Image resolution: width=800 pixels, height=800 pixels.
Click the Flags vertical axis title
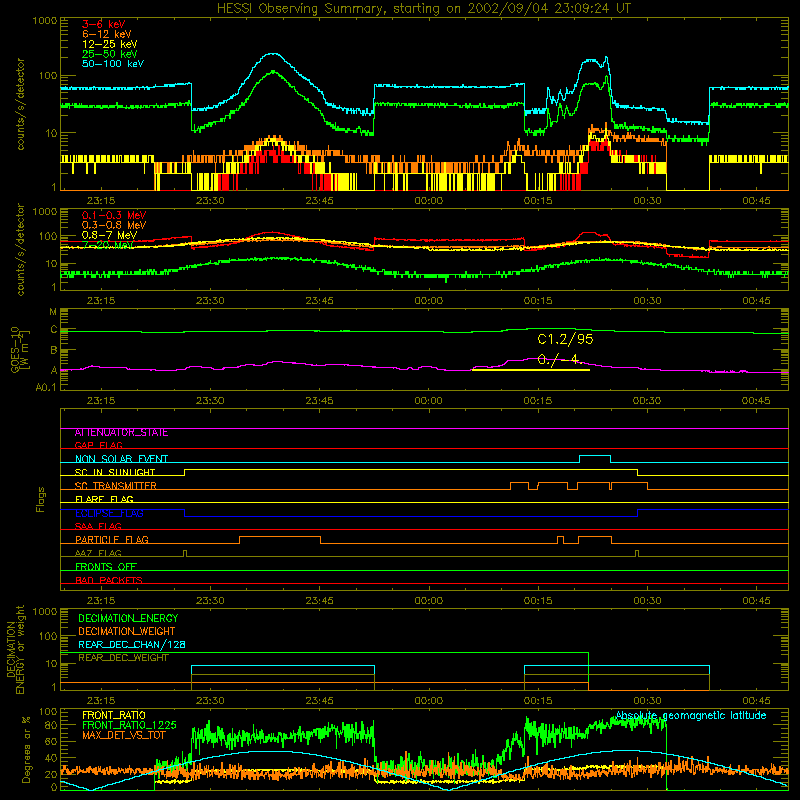(x=41, y=499)
